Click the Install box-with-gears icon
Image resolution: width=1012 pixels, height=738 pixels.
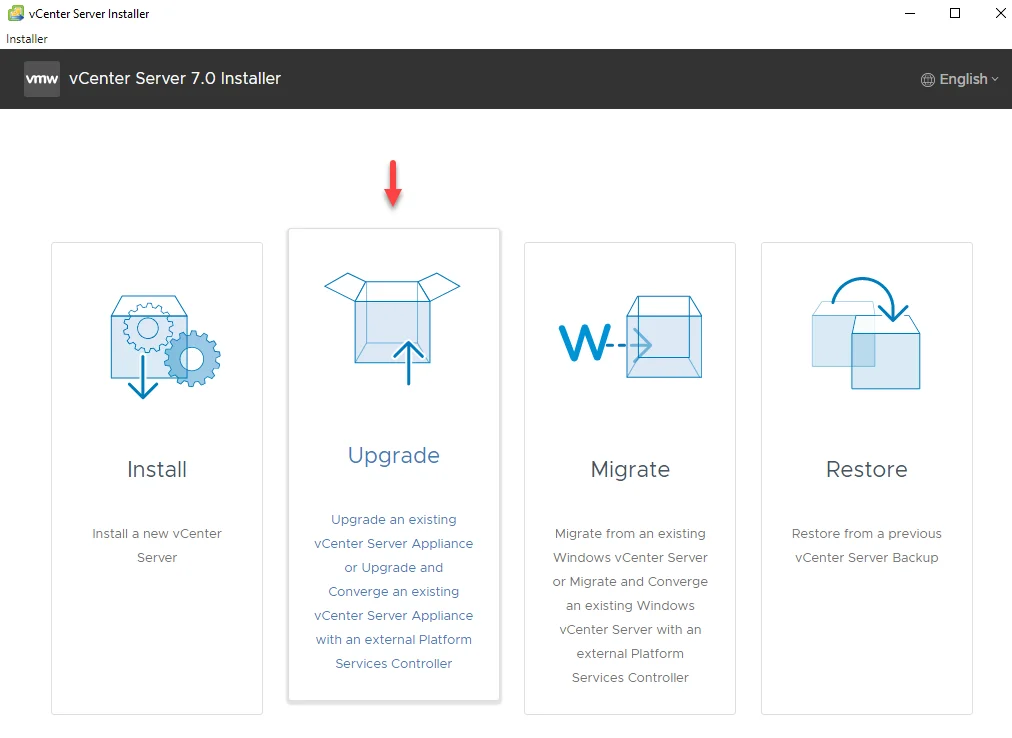point(165,347)
